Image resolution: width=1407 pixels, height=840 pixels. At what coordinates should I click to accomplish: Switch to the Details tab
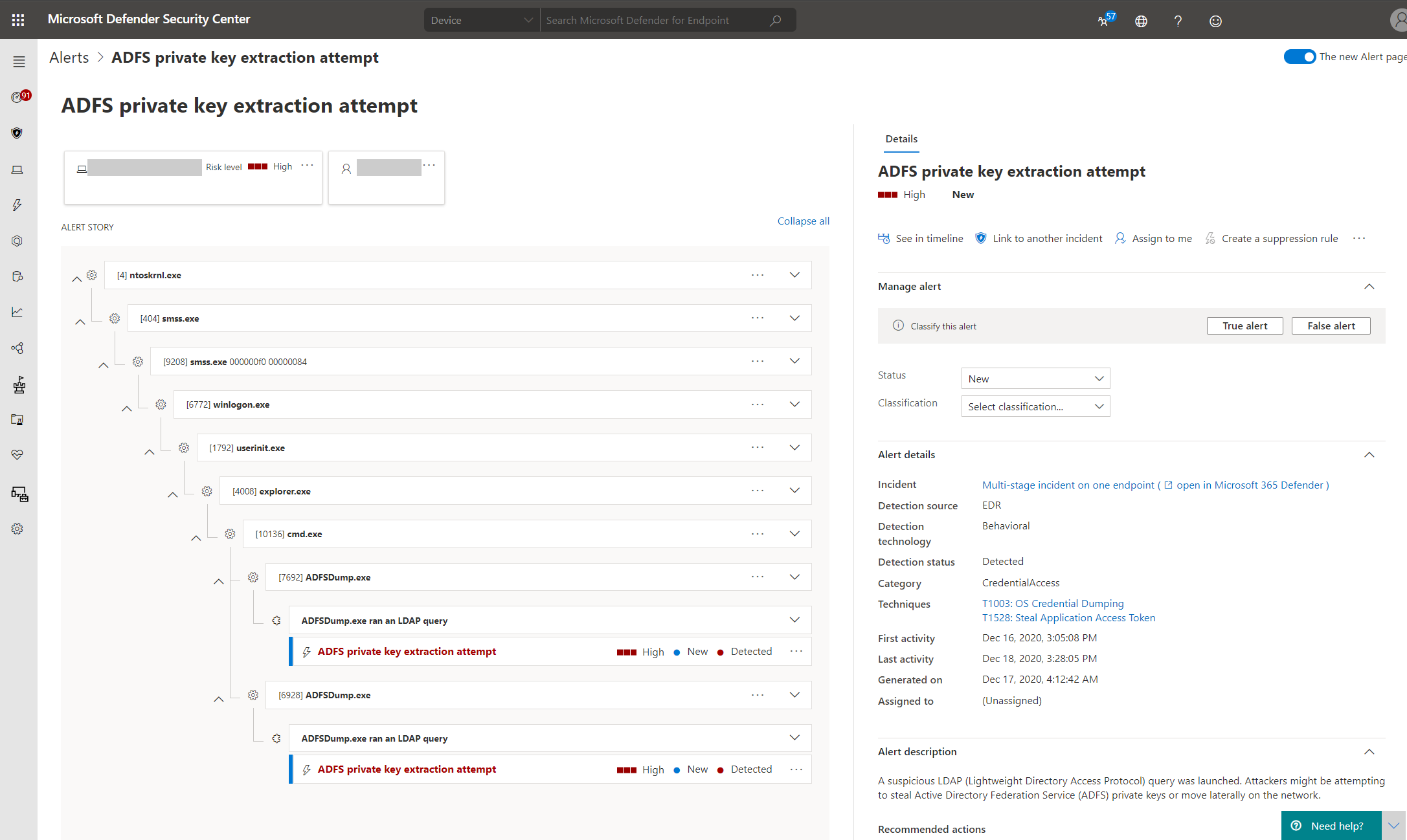pos(901,138)
